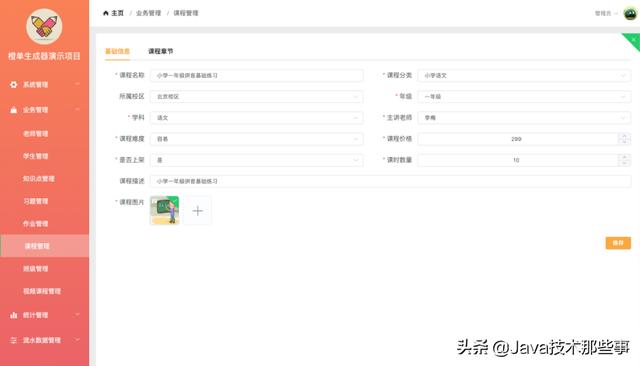Screen dimensions: 640x366
Task: Switch to the 基础信息 tab
Action: point(117,51)
